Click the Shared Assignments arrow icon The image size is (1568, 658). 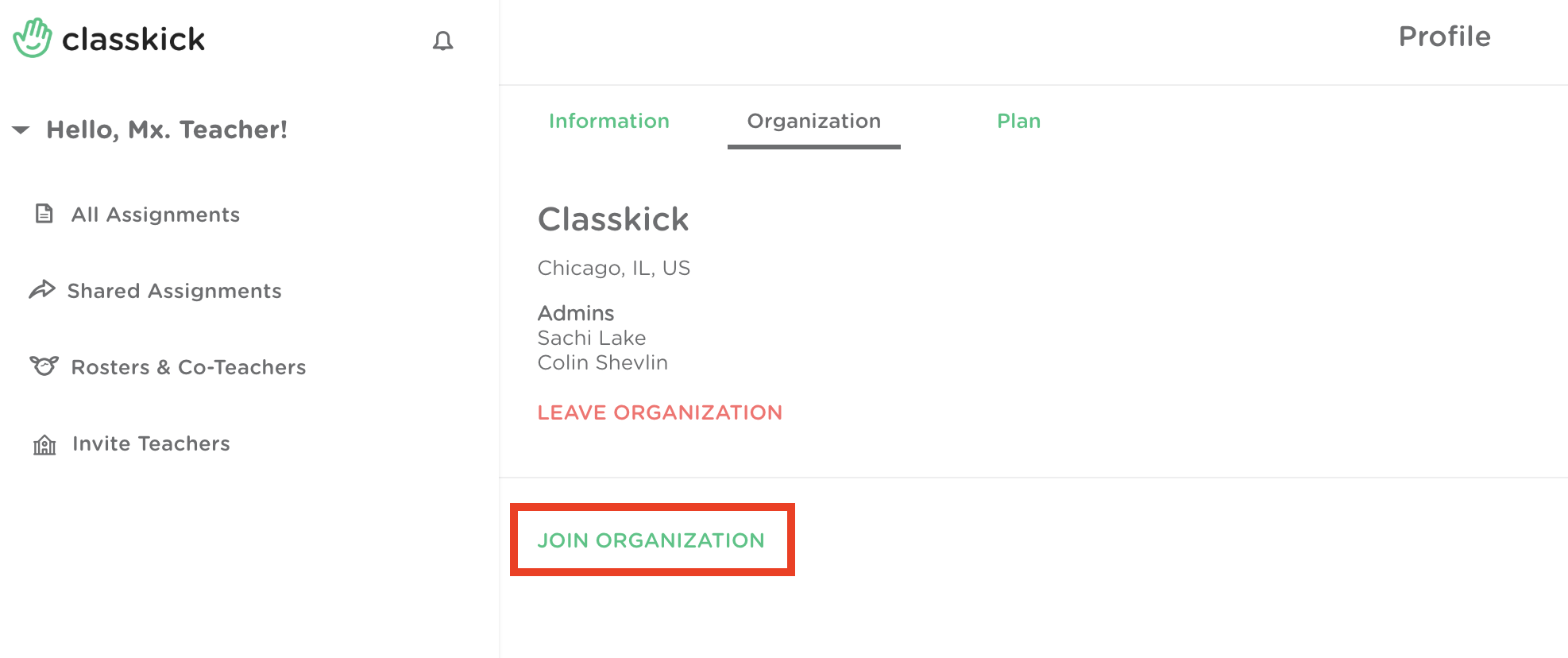point(42,290)
